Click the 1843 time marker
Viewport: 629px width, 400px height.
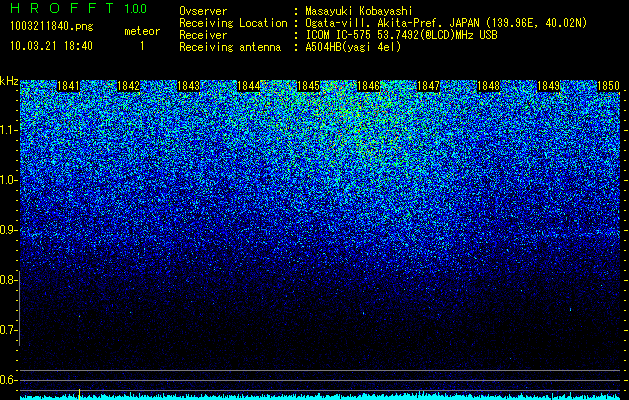click(x=189, y=86)
